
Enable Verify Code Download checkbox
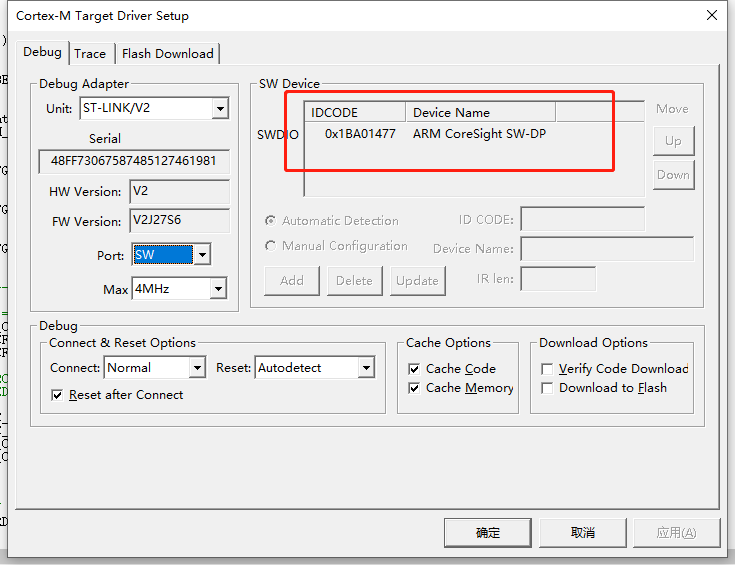click(547, 369)
